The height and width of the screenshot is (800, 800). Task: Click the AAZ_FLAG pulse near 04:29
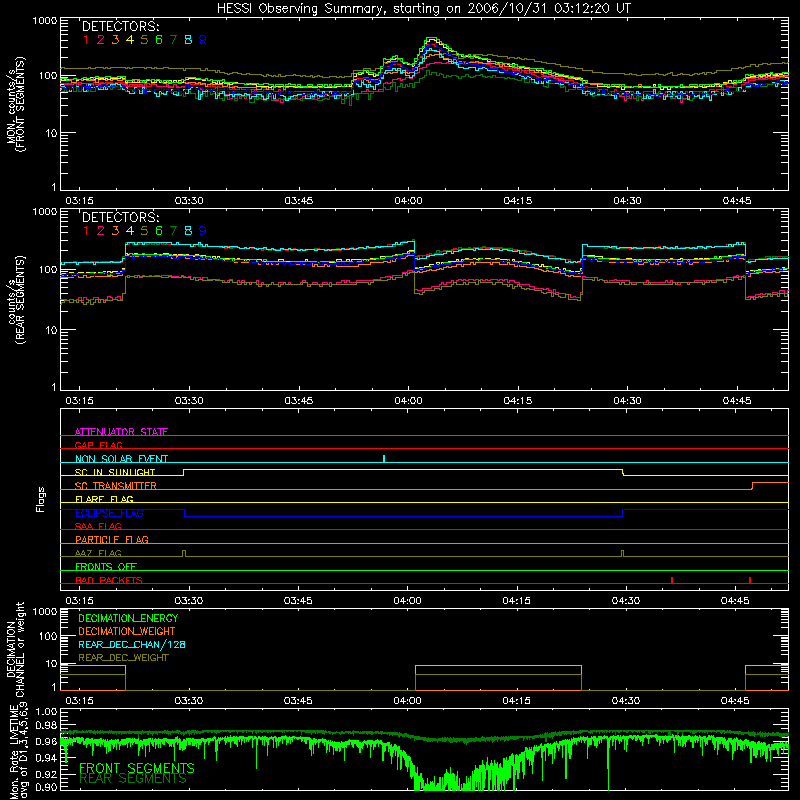coord(622,553)
